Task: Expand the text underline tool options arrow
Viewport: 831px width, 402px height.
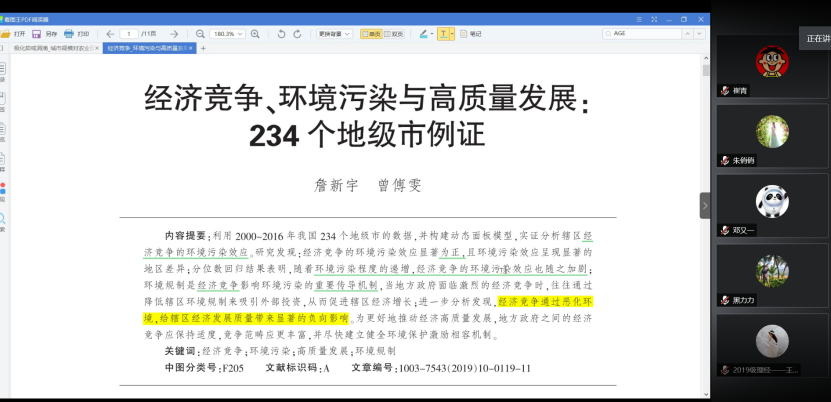Action: [452, 34]
